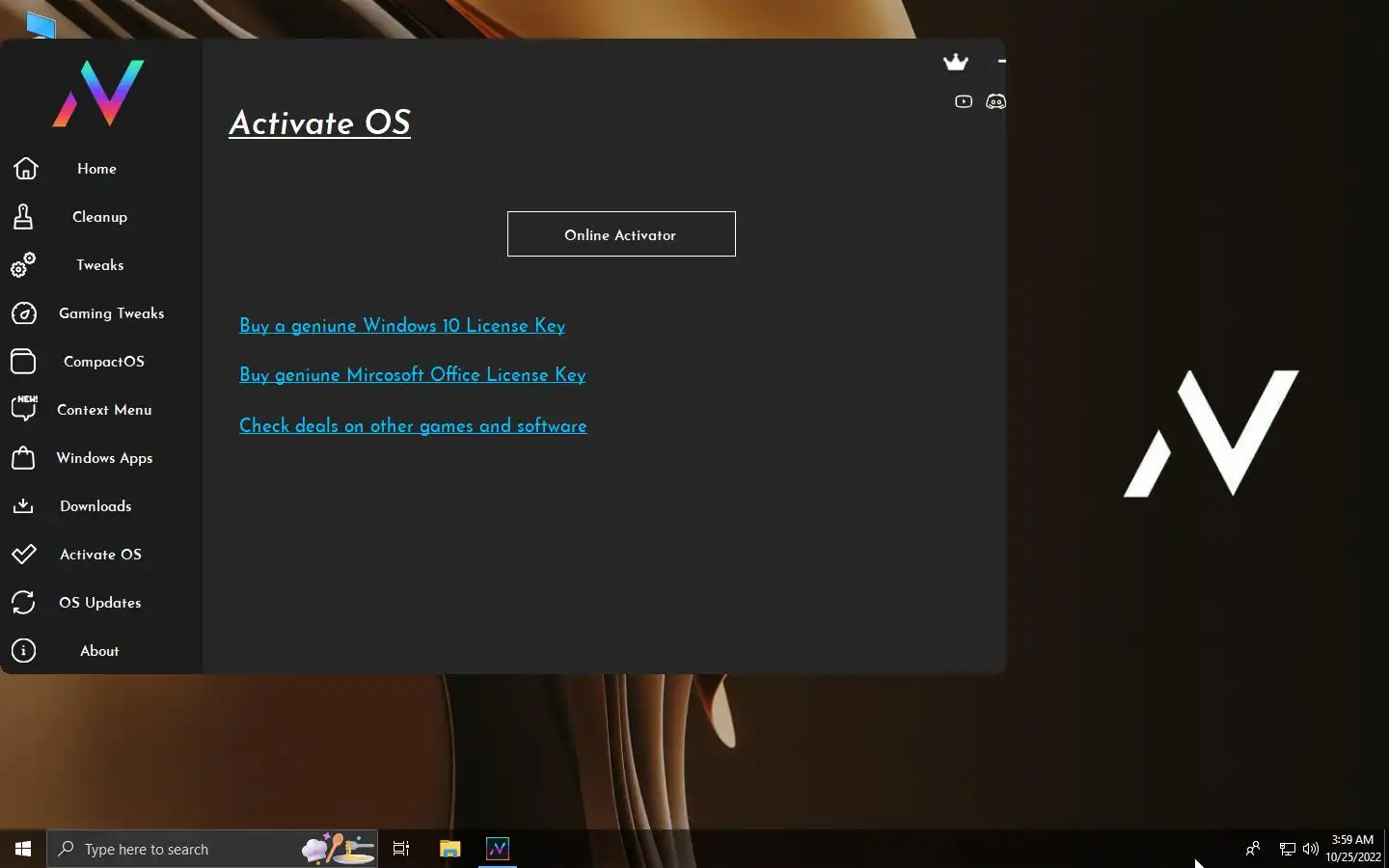
Task: Open the OS Updates label
Action: coord(100,603)
